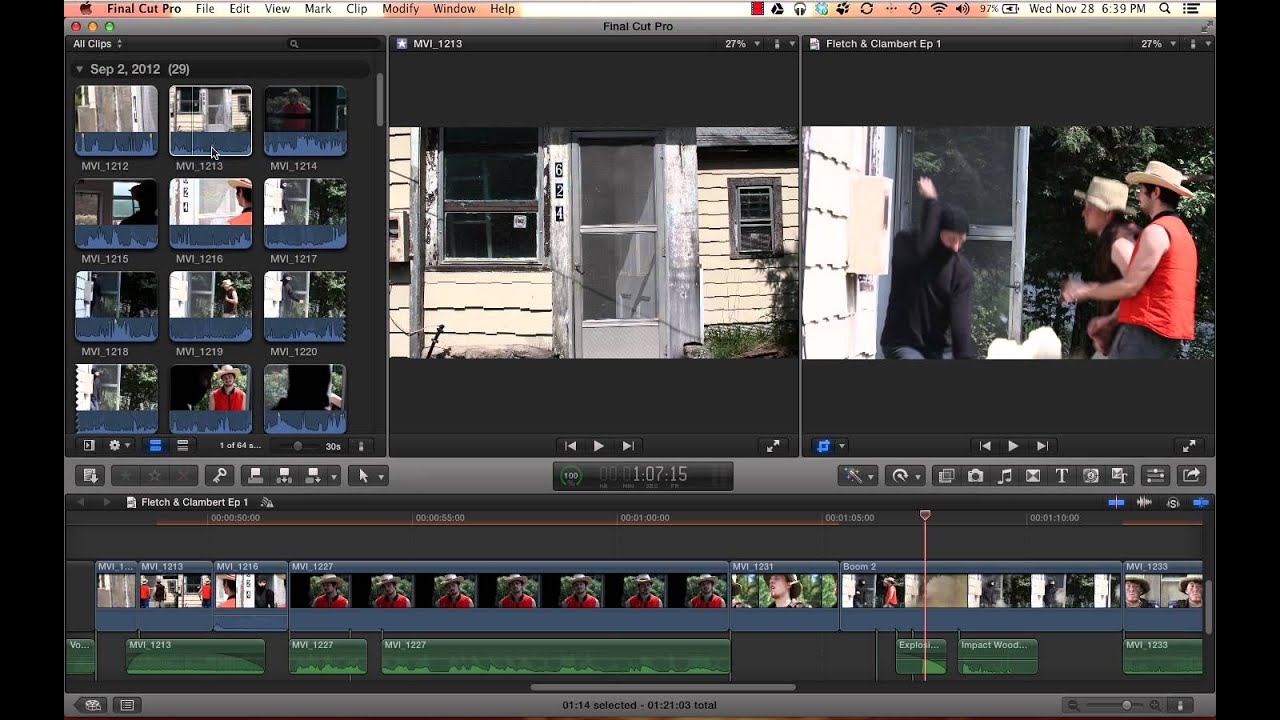Toggle browser clip appearance options switch
Image resolution: width=1280 pixels, height=720 pixels.
[361, 446]
